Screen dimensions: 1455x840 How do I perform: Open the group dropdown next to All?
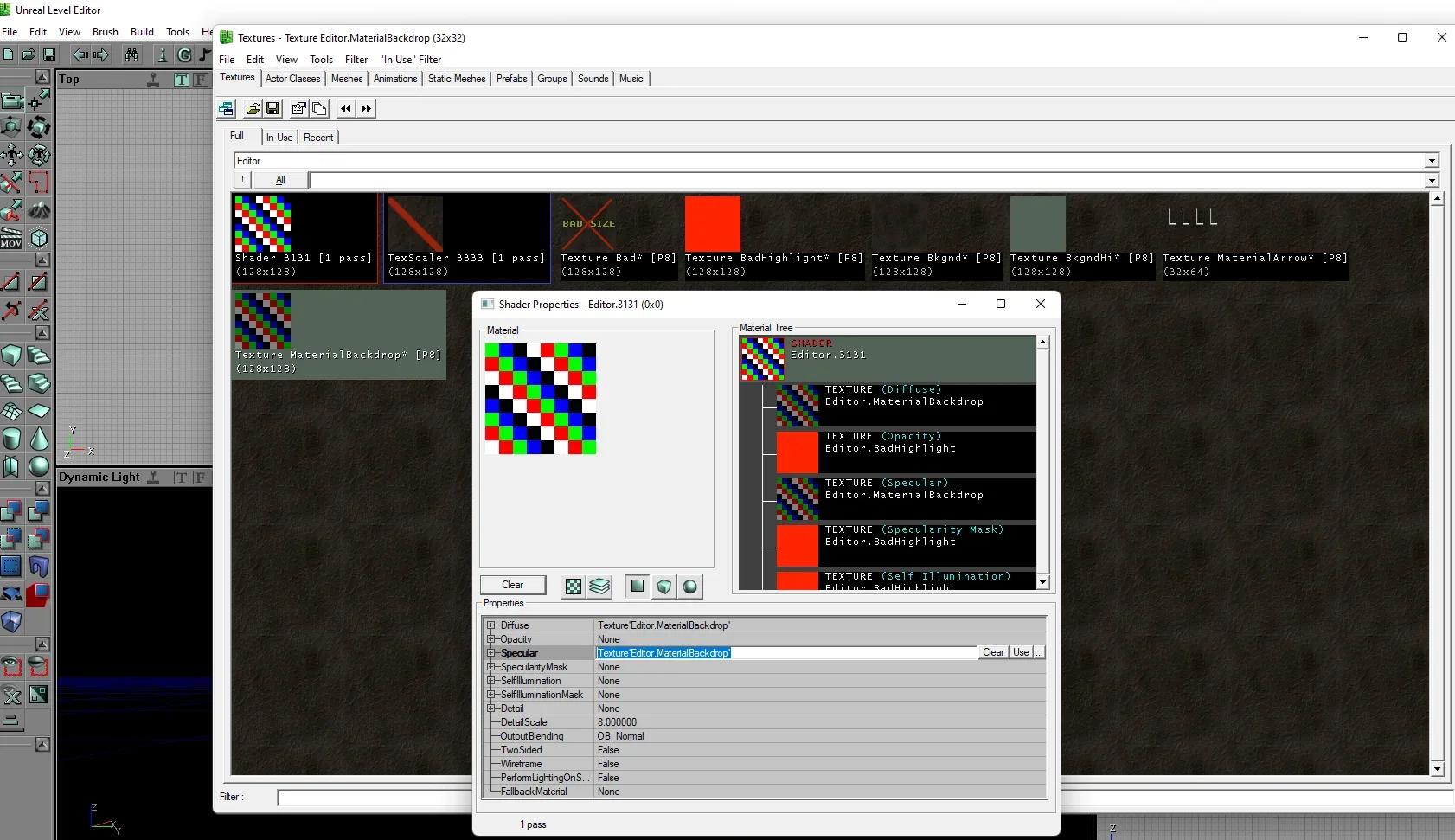click(1432, 181)
